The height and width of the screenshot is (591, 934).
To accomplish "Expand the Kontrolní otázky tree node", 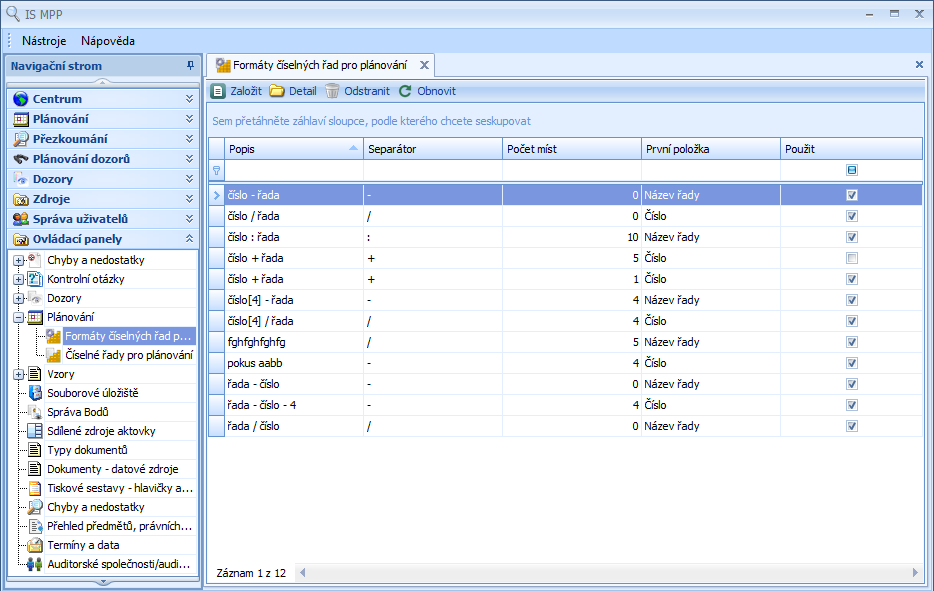I will click(18, 279).
